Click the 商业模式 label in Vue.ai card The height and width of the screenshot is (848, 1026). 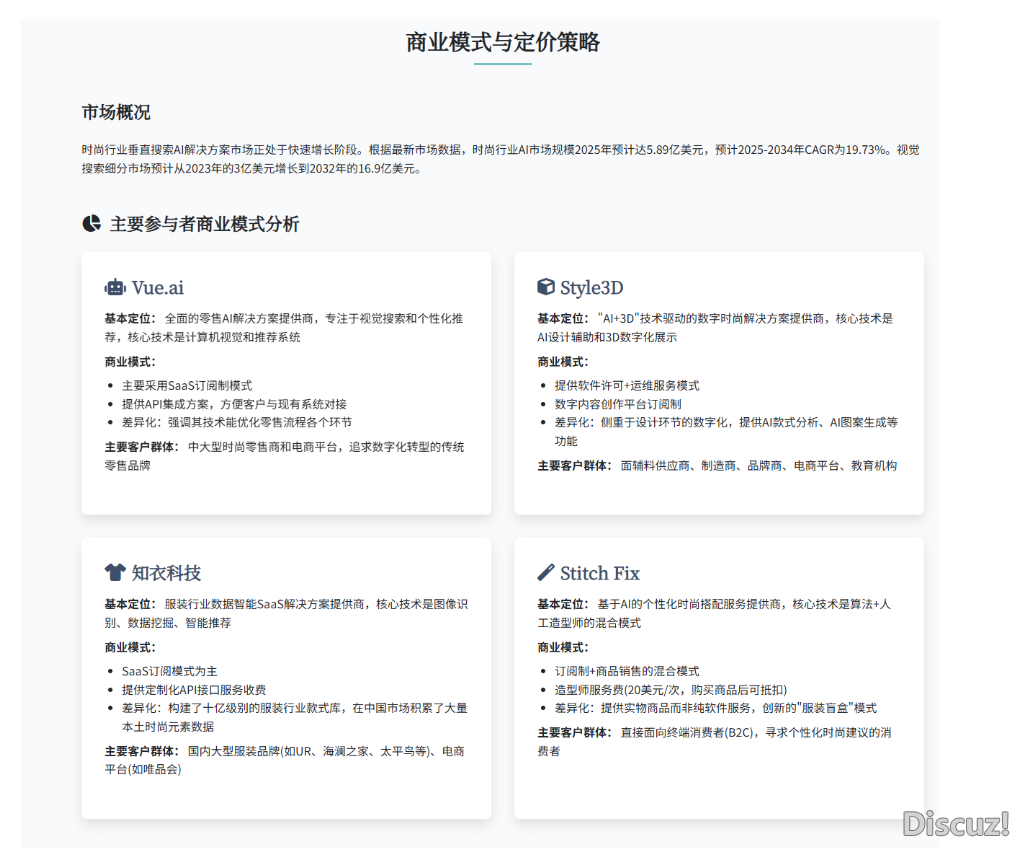click(x=130, y=362)
